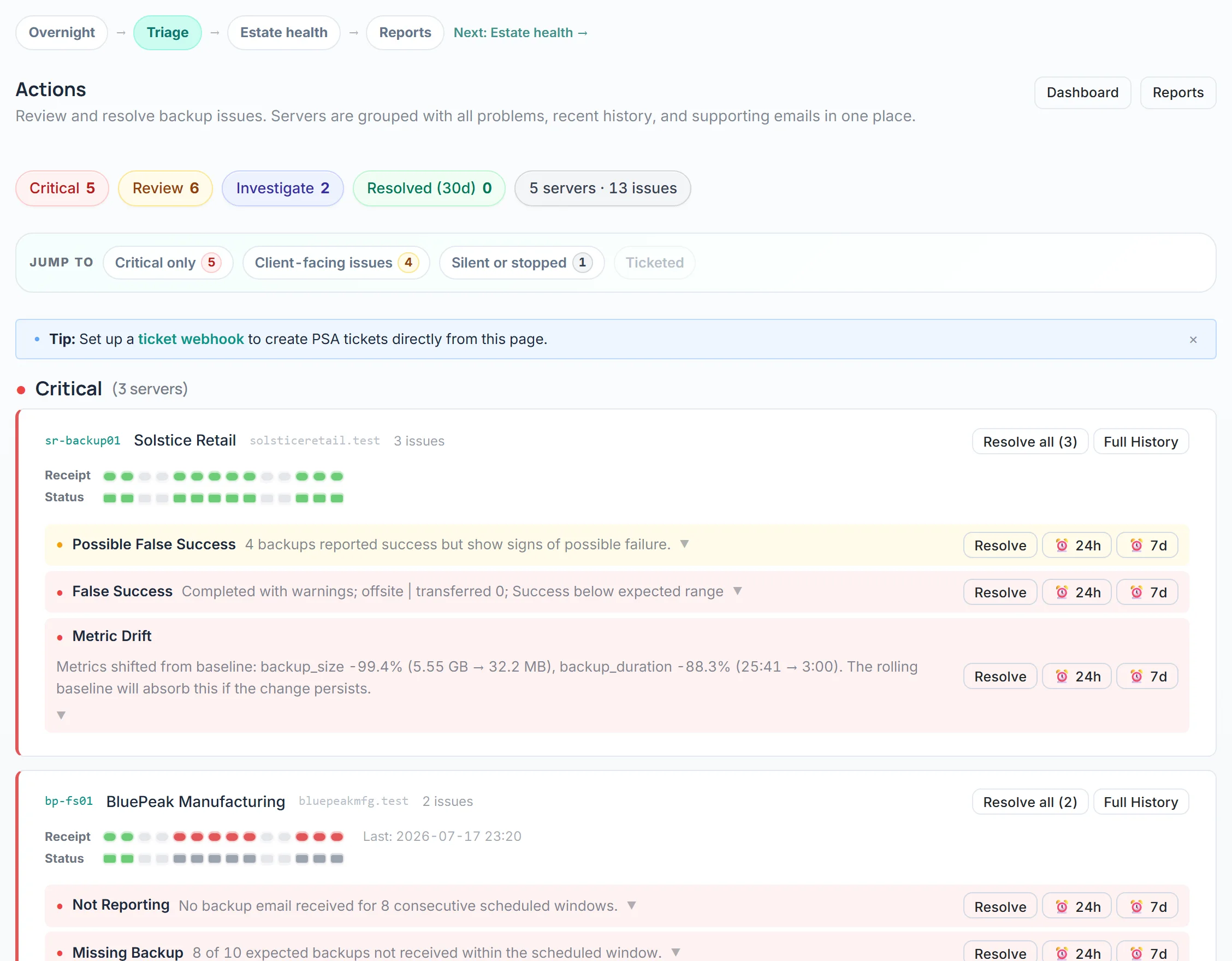Snooze False Success issue for 24h
This screenshot has height=961, width=1232.
(1076, 592)
